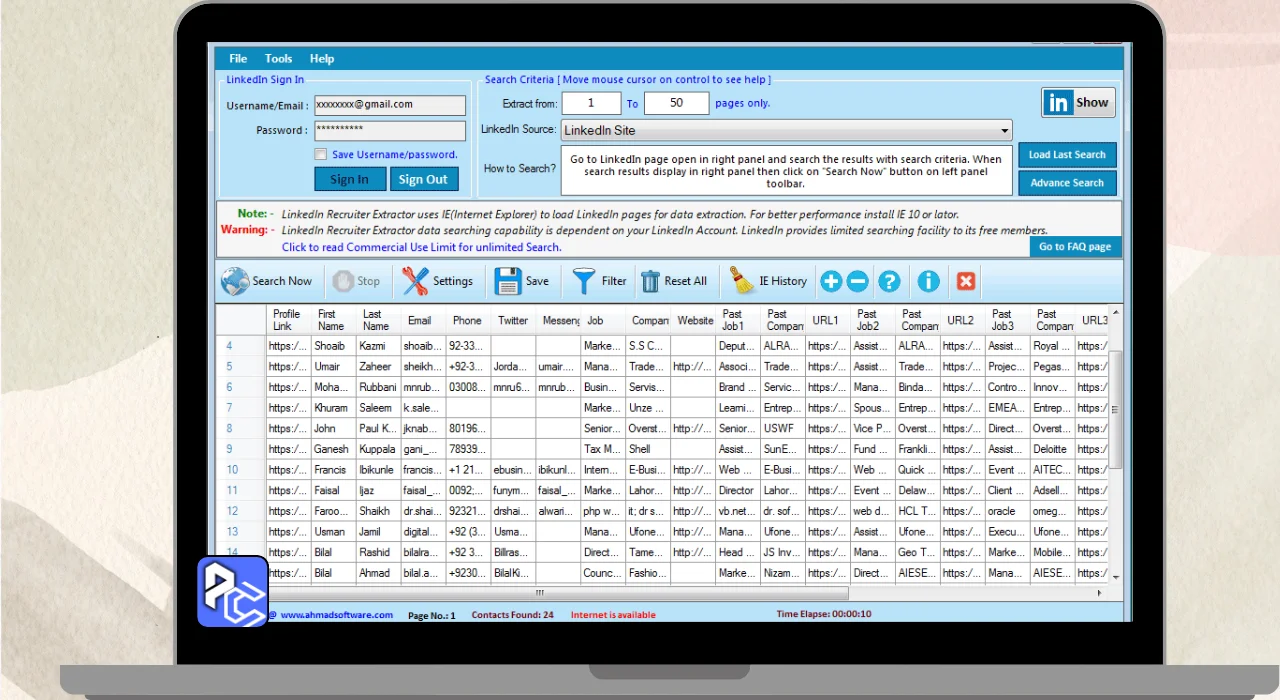Click the blue info icon
This screenshot has height=700, width=1280.
[928, 282]
